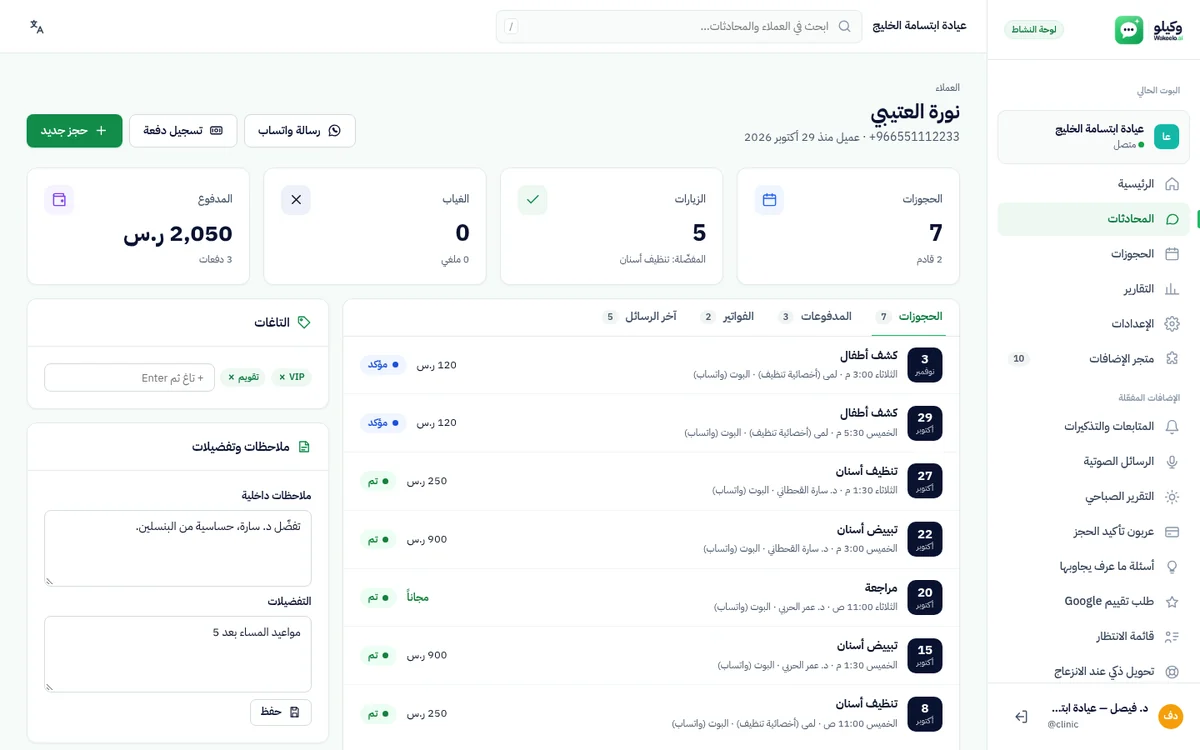The image size is (1200, 750).
Task: Open عربون تأكيد الحجز deposit add-on
Action: pos(1093,532)
